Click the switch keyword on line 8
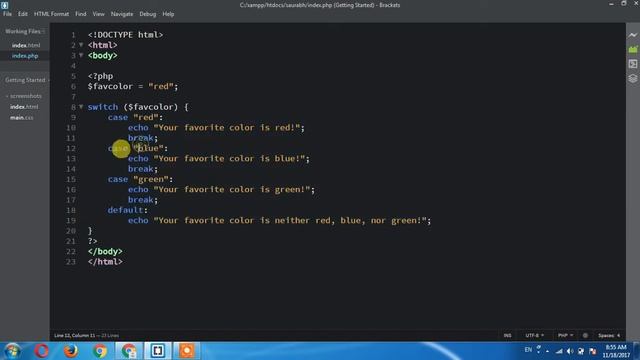640x360 pixels. (103, 107)
